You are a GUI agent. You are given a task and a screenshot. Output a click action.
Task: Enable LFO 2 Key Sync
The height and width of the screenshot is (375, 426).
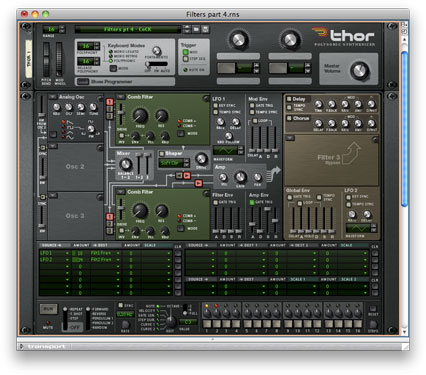click(348, 197)
